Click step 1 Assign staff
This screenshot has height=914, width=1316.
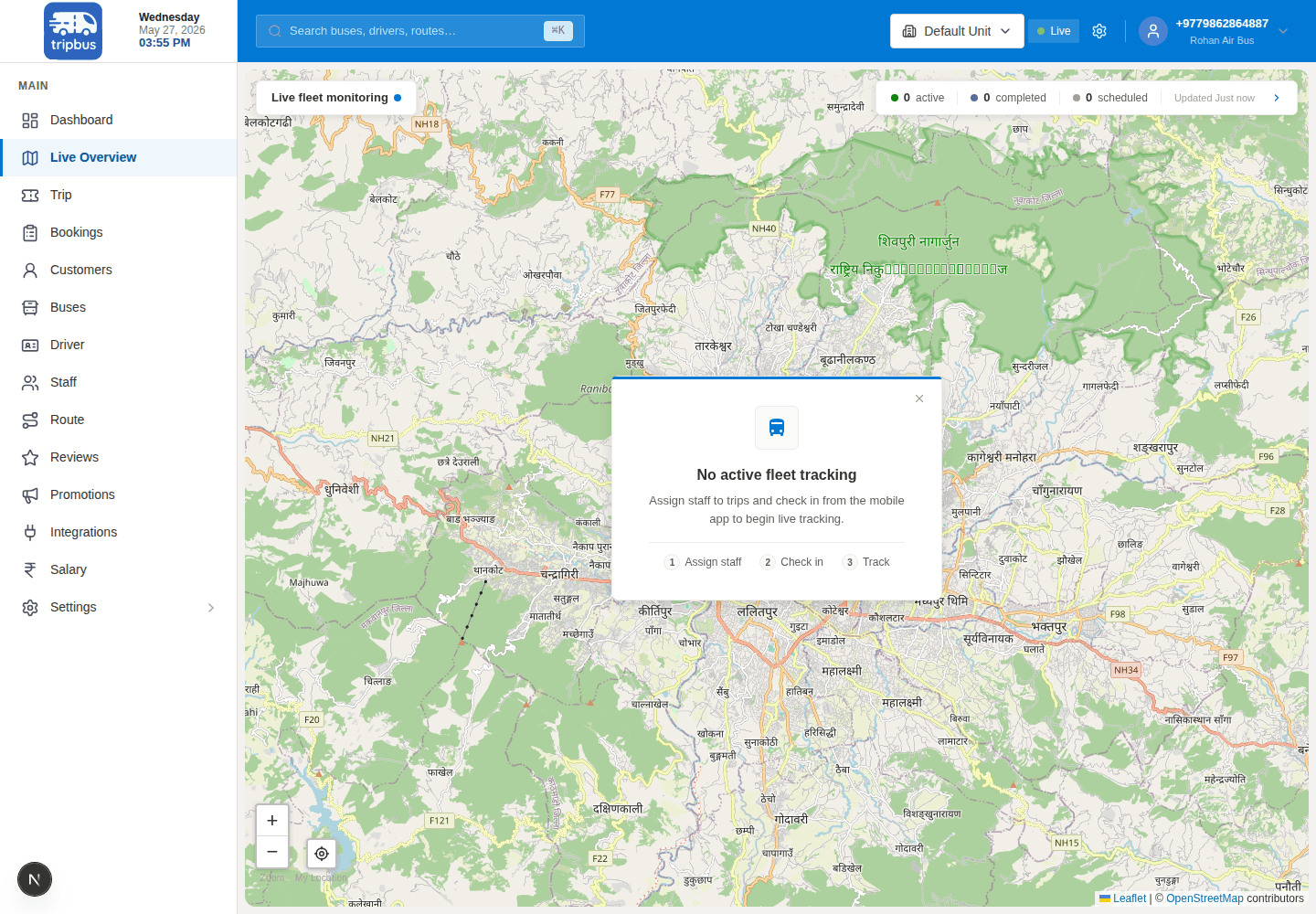[x=703, y=562]
